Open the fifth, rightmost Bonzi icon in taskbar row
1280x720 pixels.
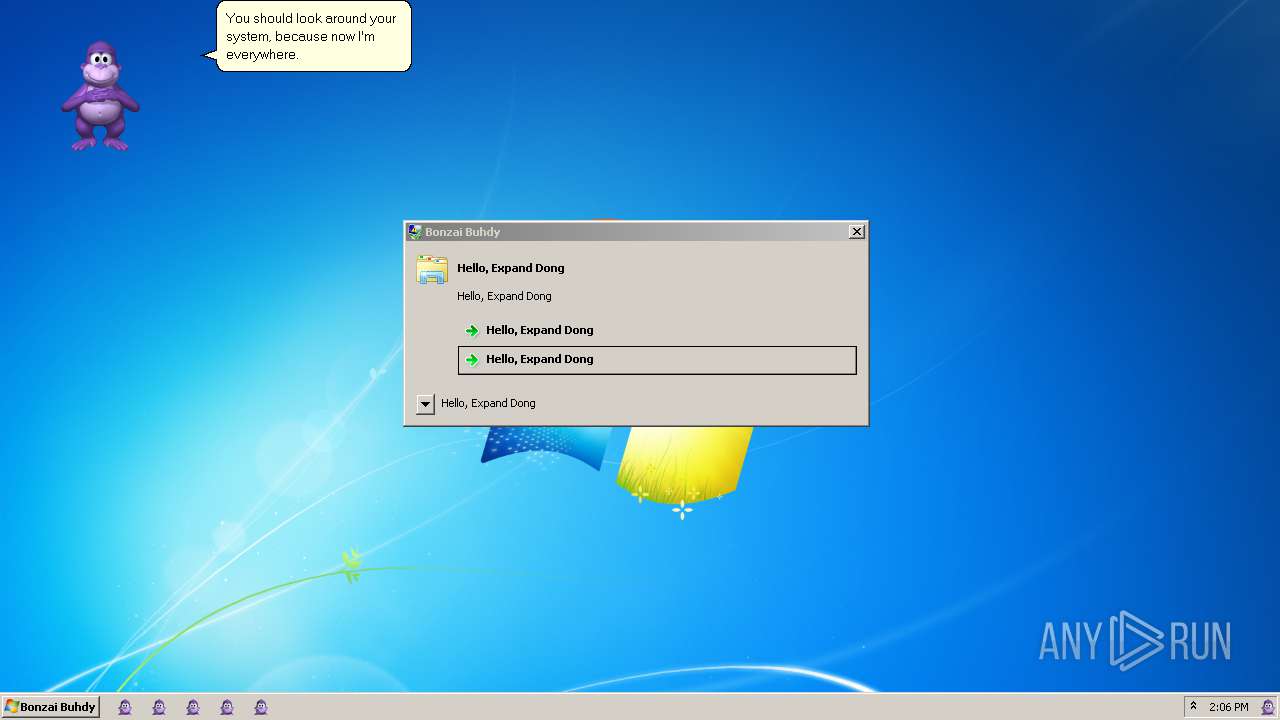(x=261, y=707)
